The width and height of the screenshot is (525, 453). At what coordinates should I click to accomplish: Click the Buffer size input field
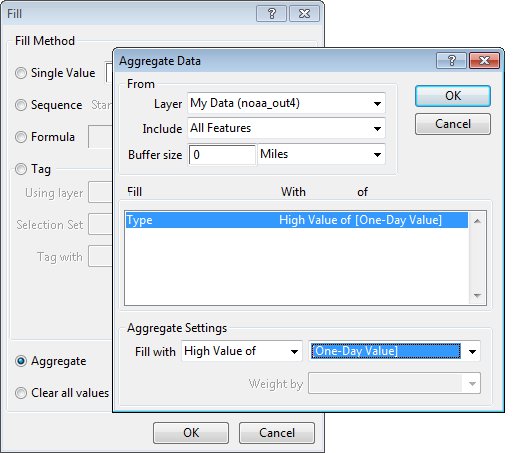[x=222, y=155]
